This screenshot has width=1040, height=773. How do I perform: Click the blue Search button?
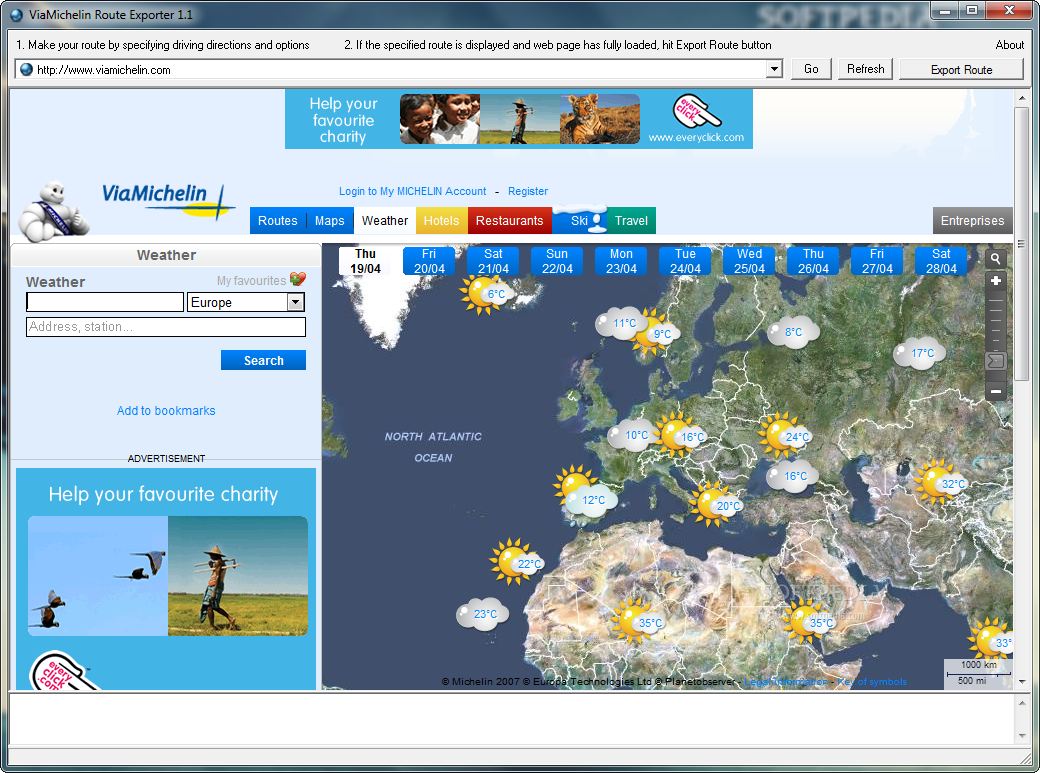[263, 360]
